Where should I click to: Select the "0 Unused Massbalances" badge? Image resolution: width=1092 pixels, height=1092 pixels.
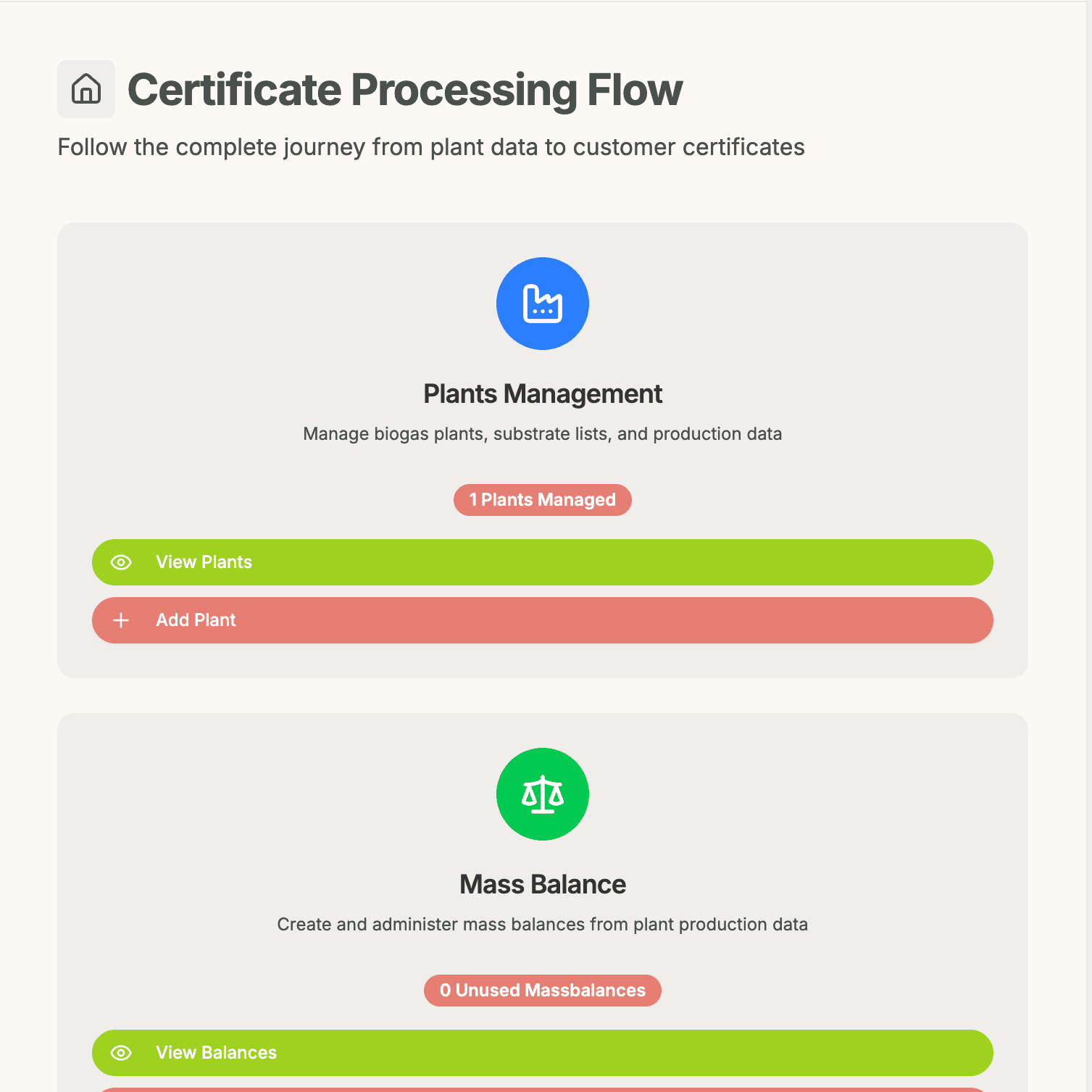pos(542,991)
